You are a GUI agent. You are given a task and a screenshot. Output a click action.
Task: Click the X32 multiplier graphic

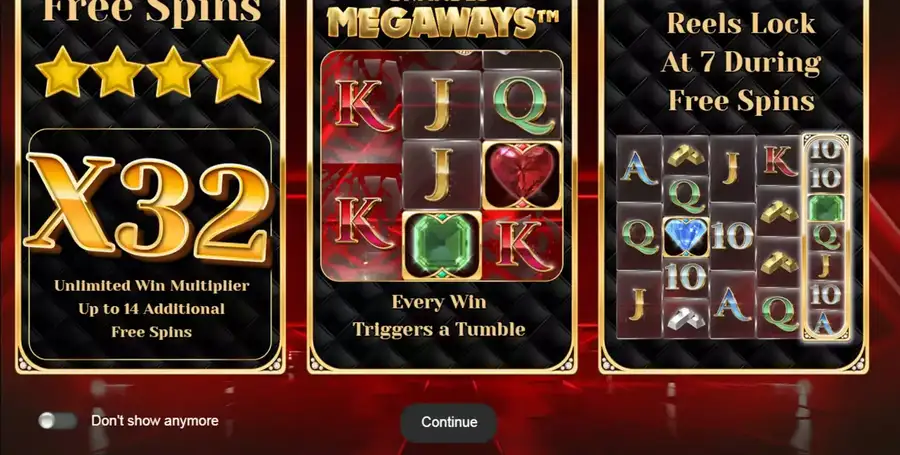click(x=148, y=207)
